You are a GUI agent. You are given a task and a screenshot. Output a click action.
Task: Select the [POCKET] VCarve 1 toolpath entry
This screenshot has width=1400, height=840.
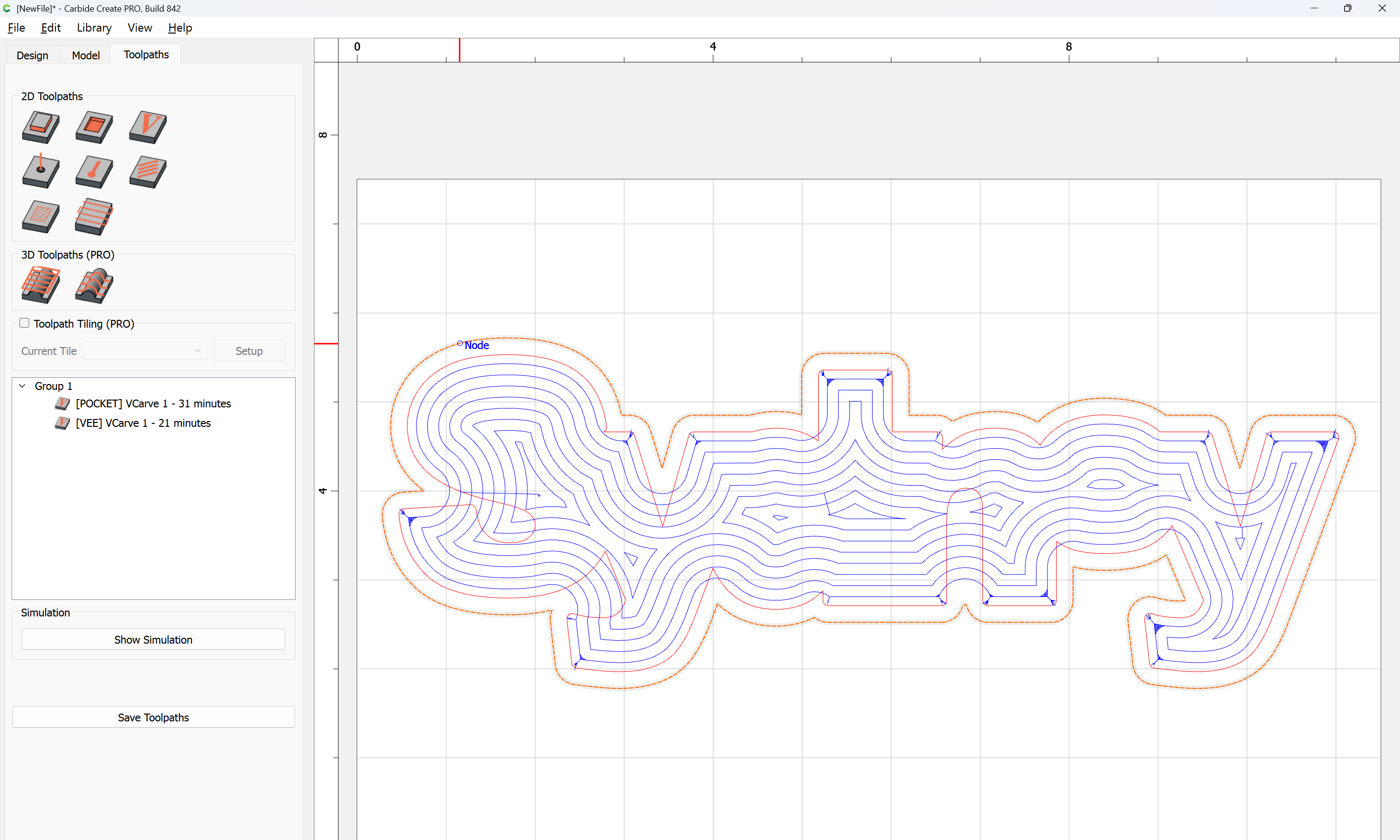point(153,403)
